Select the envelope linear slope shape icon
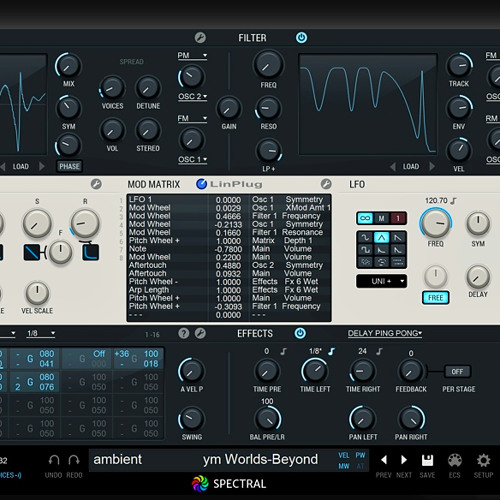Viewport: 500px width, 500px height. tap(32, 252)
